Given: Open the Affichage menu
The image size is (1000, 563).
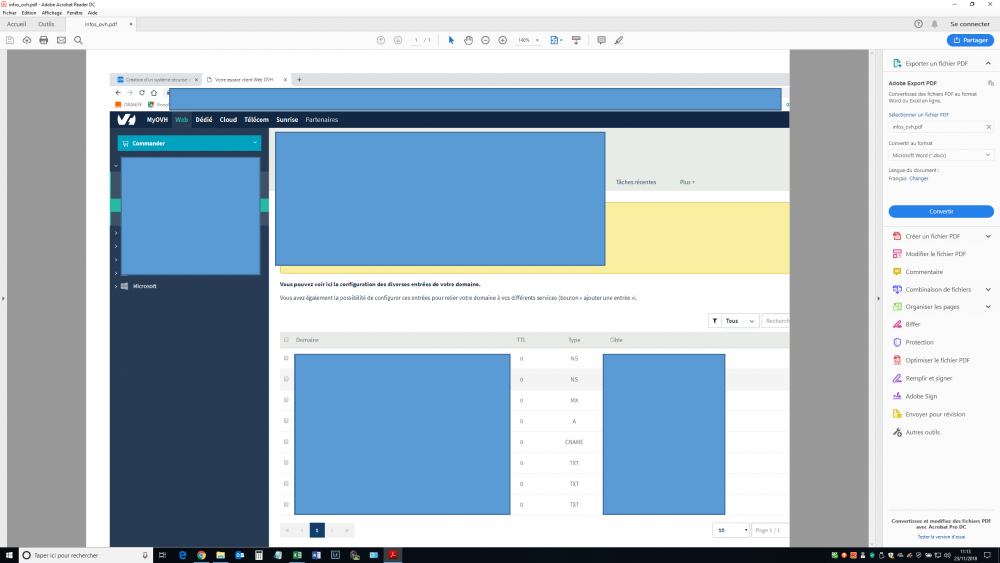Looking at the screenshot, I should (x=52, y=13).
